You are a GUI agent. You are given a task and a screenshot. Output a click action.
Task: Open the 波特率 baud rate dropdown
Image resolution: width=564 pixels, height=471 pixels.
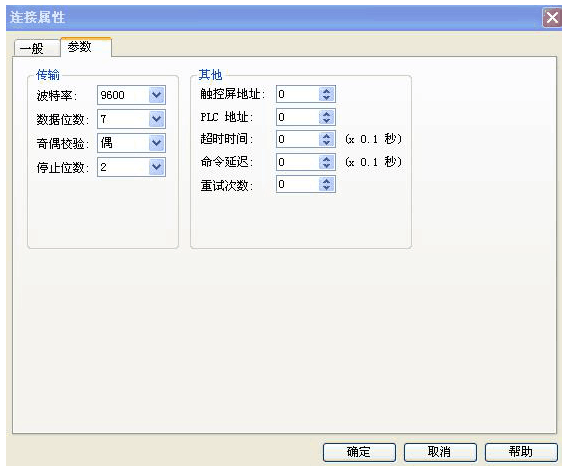(x=156, y=95)
